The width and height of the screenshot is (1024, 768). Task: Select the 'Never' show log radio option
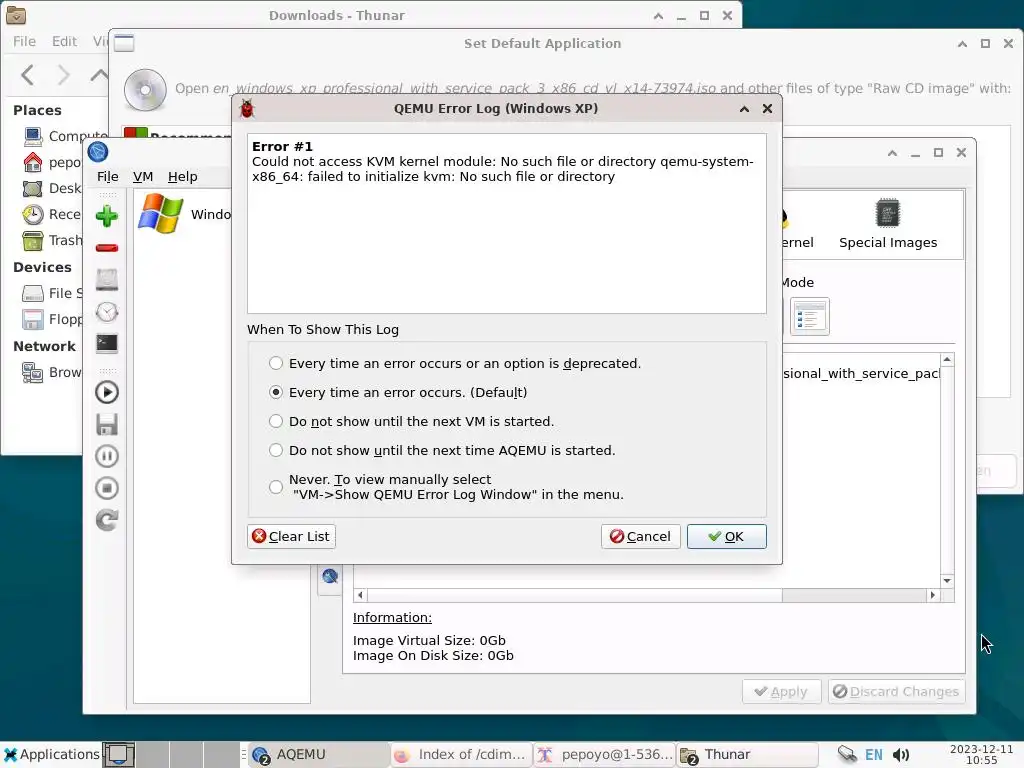point(276,487)
